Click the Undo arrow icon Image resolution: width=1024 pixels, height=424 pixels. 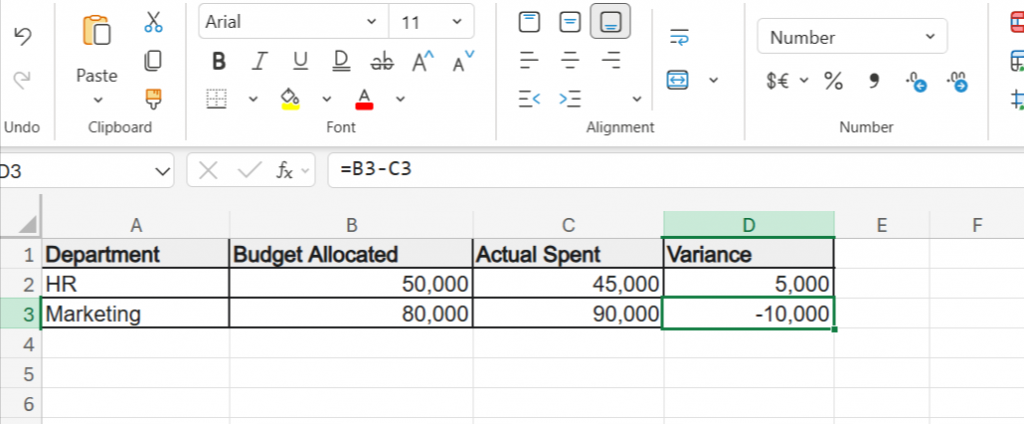click(23, 37)
